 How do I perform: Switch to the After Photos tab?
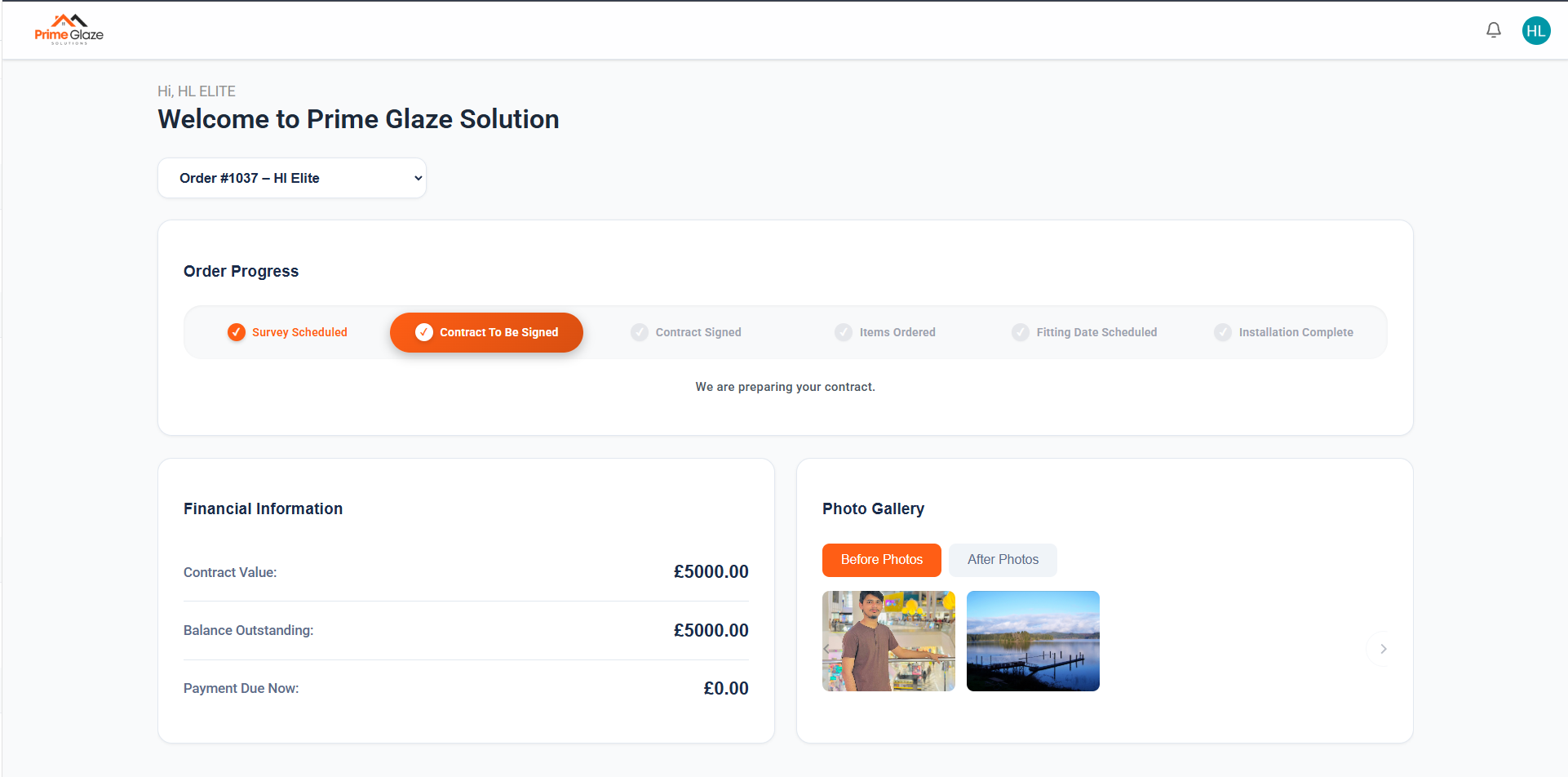(x=1003, y=560)
